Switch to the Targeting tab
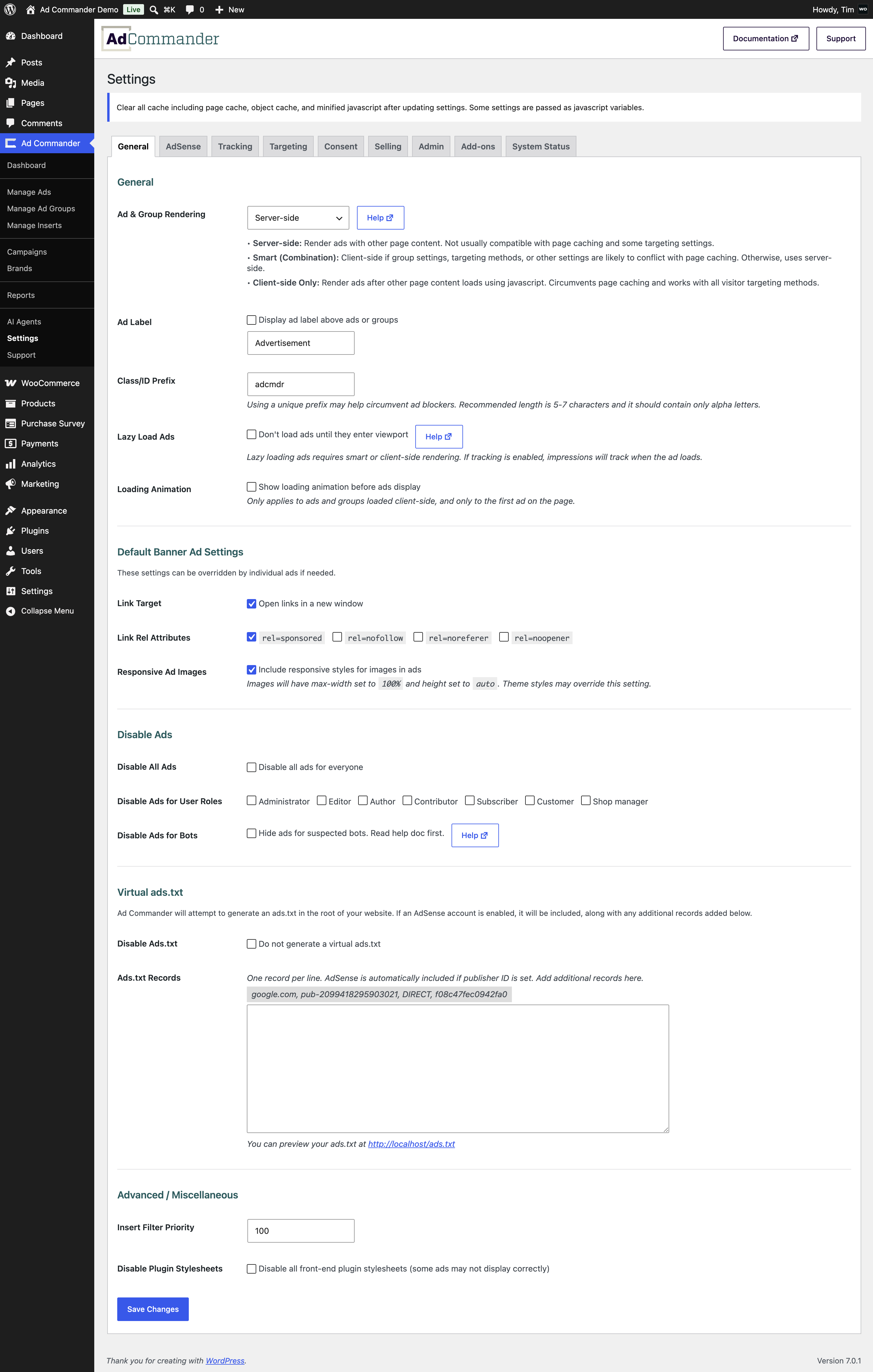This screenshot has height=1372, width=873. point(288,146)
